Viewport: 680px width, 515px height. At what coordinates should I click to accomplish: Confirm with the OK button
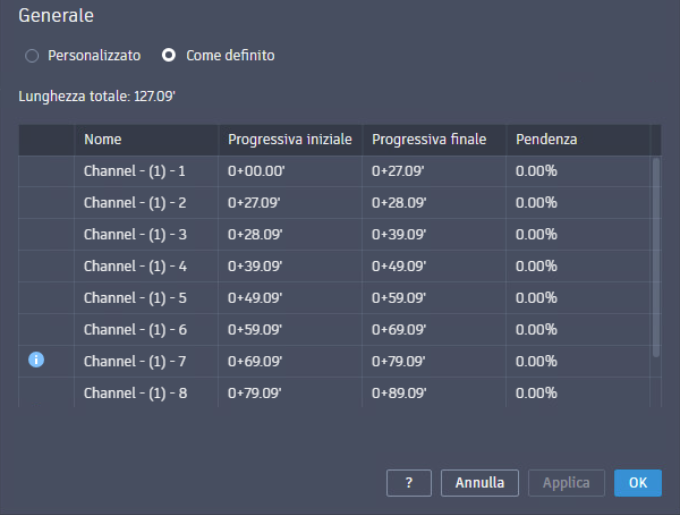click(x=637, y=483)
